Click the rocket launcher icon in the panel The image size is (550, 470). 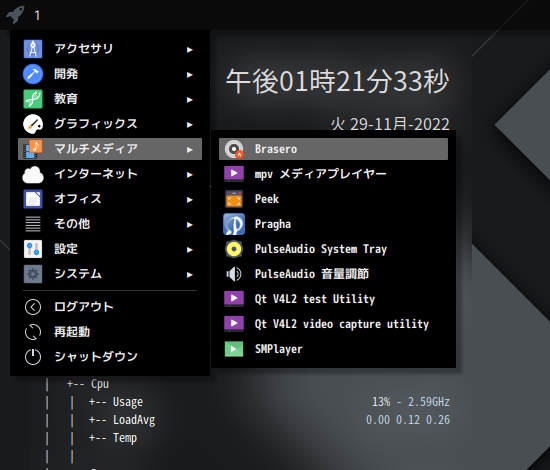15,15
